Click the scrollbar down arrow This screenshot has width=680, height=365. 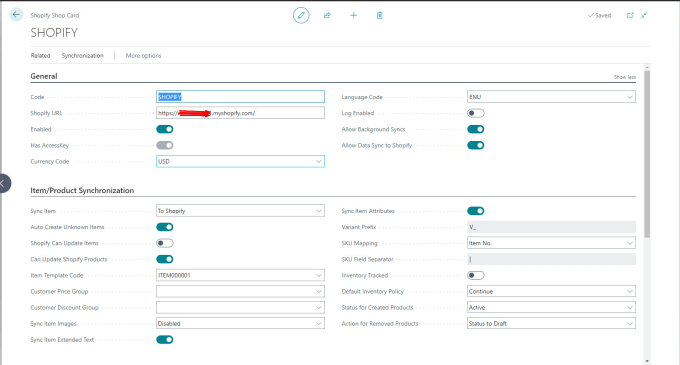click(x=647, y=361)
